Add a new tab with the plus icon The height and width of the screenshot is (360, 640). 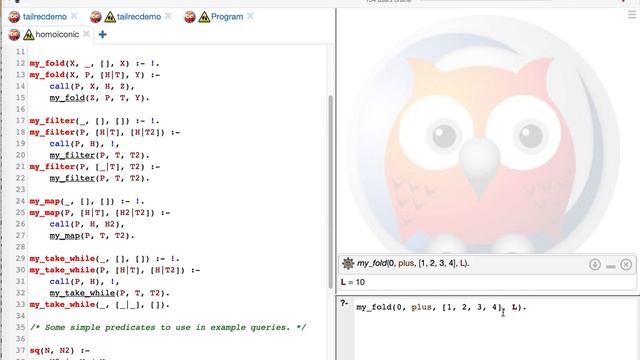pos(102,35)
